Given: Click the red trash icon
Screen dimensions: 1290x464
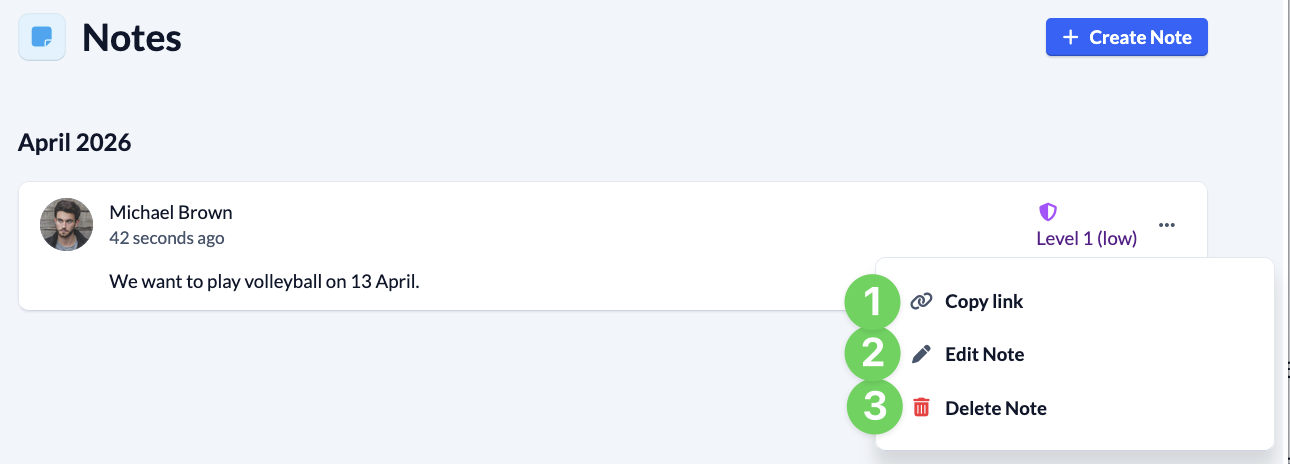Looking at the screenshot, I should pos(921,407).
